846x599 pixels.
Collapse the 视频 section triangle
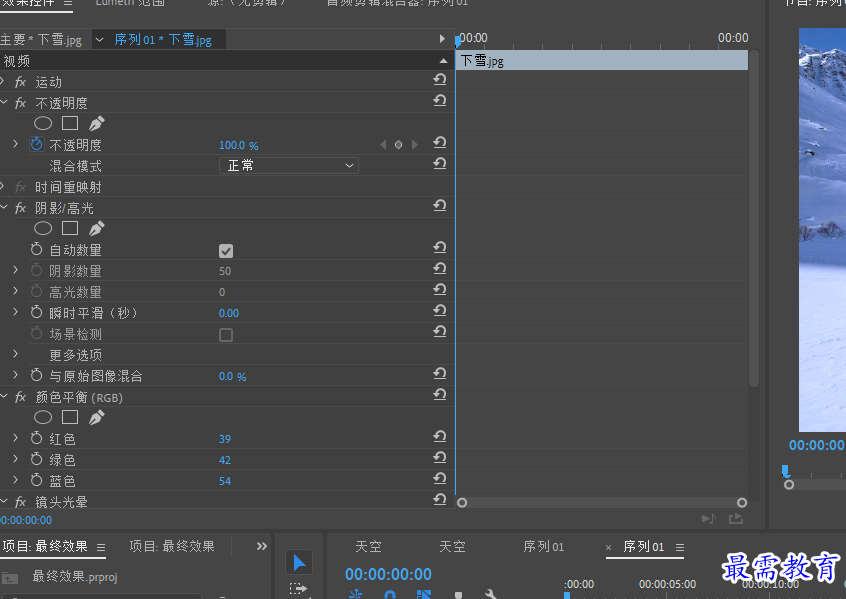[444, 61]
